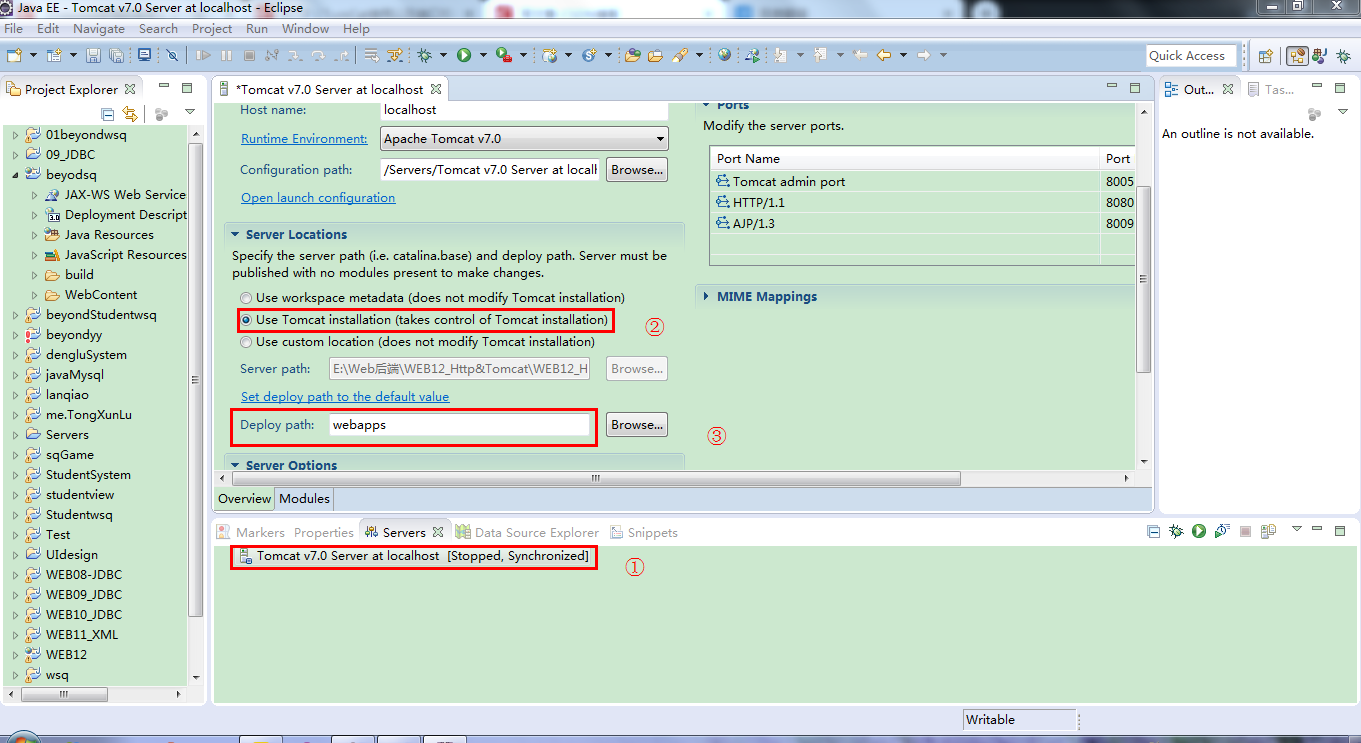The image size is (1361, 743).
Task: Open the Project menu
Action: tap(212, 28)
